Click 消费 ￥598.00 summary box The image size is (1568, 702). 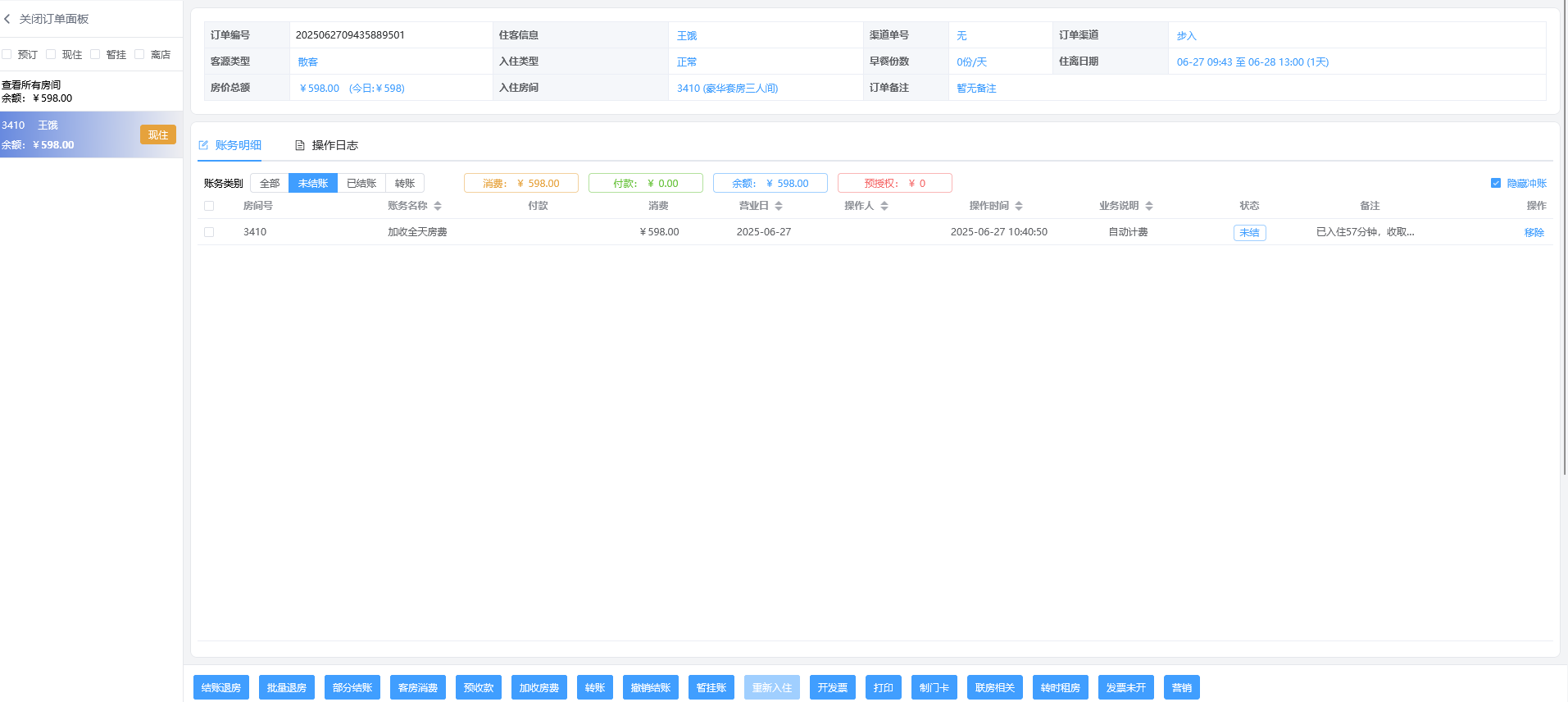(x=521, y=183)
